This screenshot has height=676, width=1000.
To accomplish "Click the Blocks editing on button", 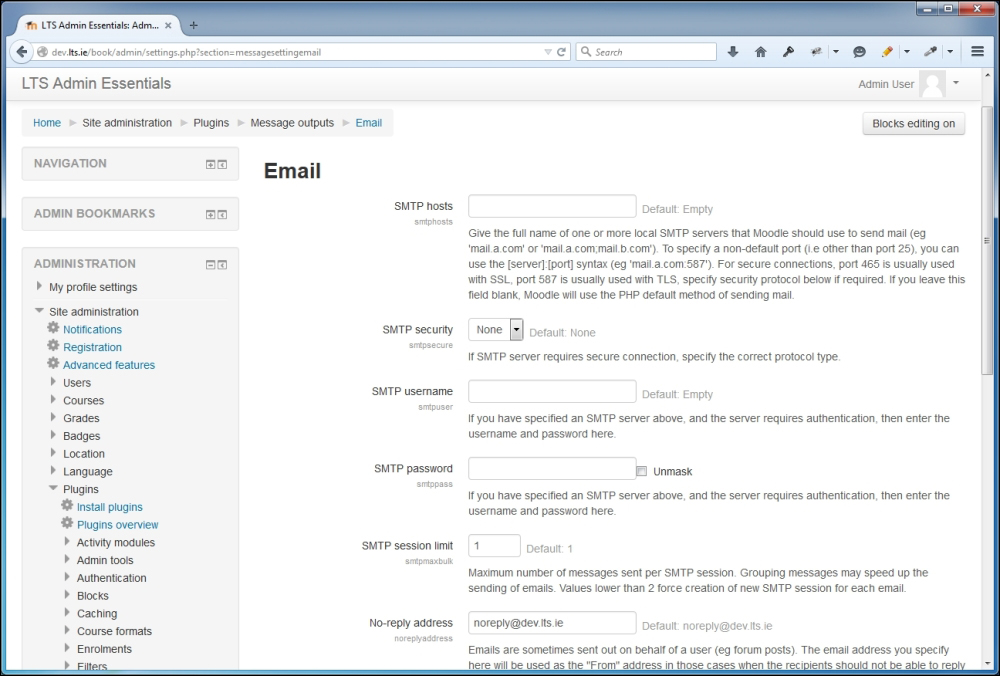I will (x=915, y=122).
